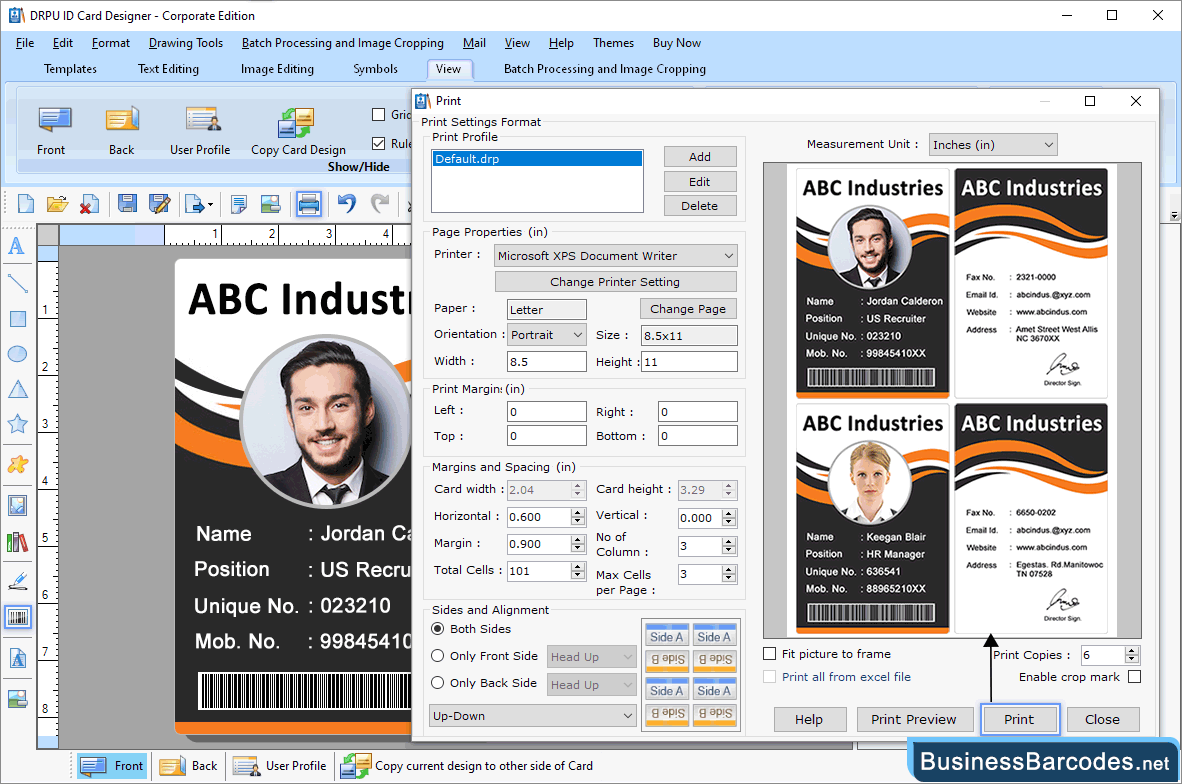
Task: Increase Horizontal spacing stepper
Action: (578, 513)
